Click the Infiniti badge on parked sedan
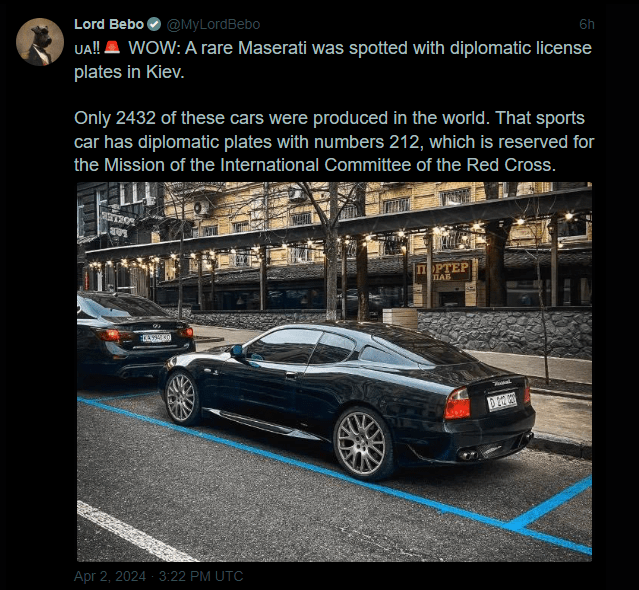639x590 pixels. [156, 326]
